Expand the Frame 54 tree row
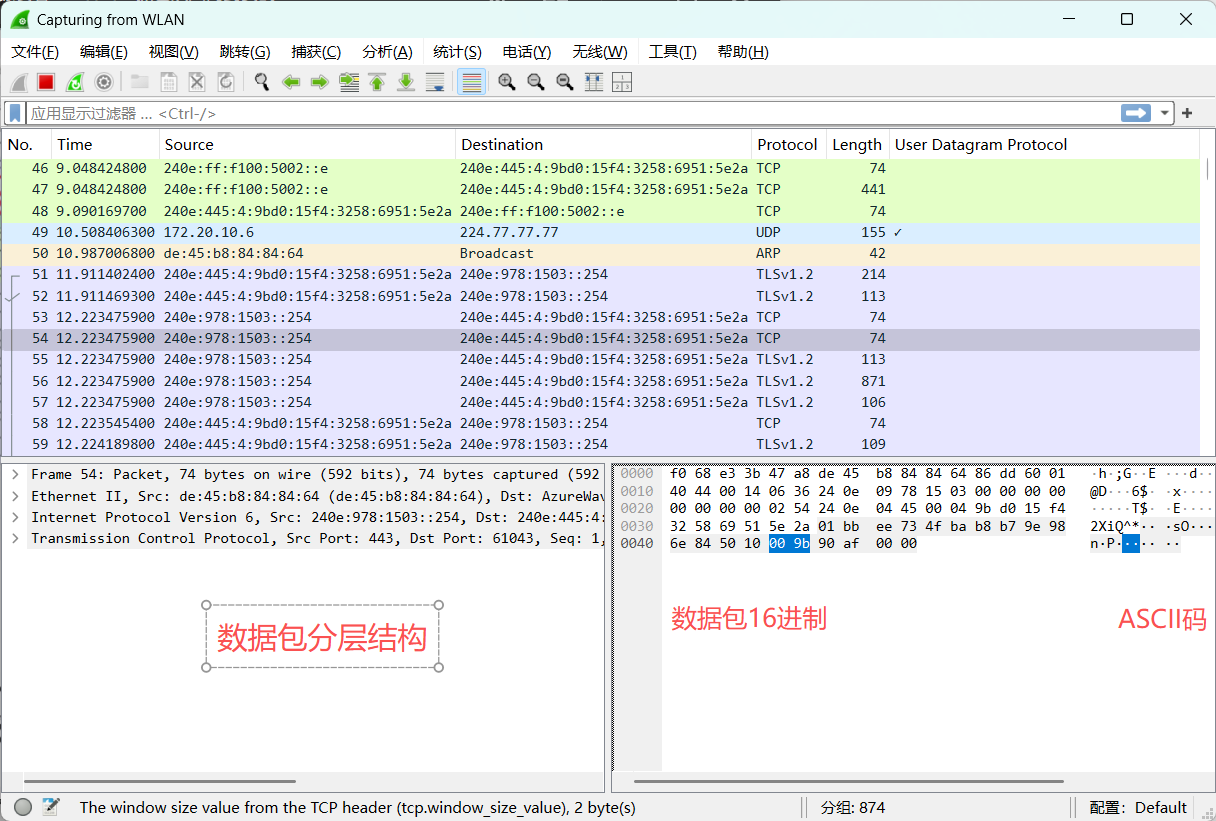 click(x=15, y=474)
